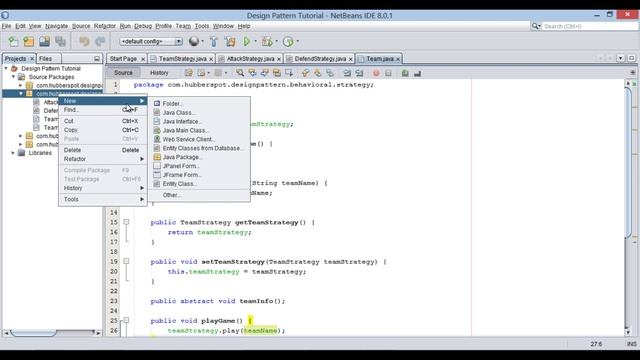Click the Toggle Rectangular Selection icon
This screenshot has width=640, height=360.
click(289, 73)
